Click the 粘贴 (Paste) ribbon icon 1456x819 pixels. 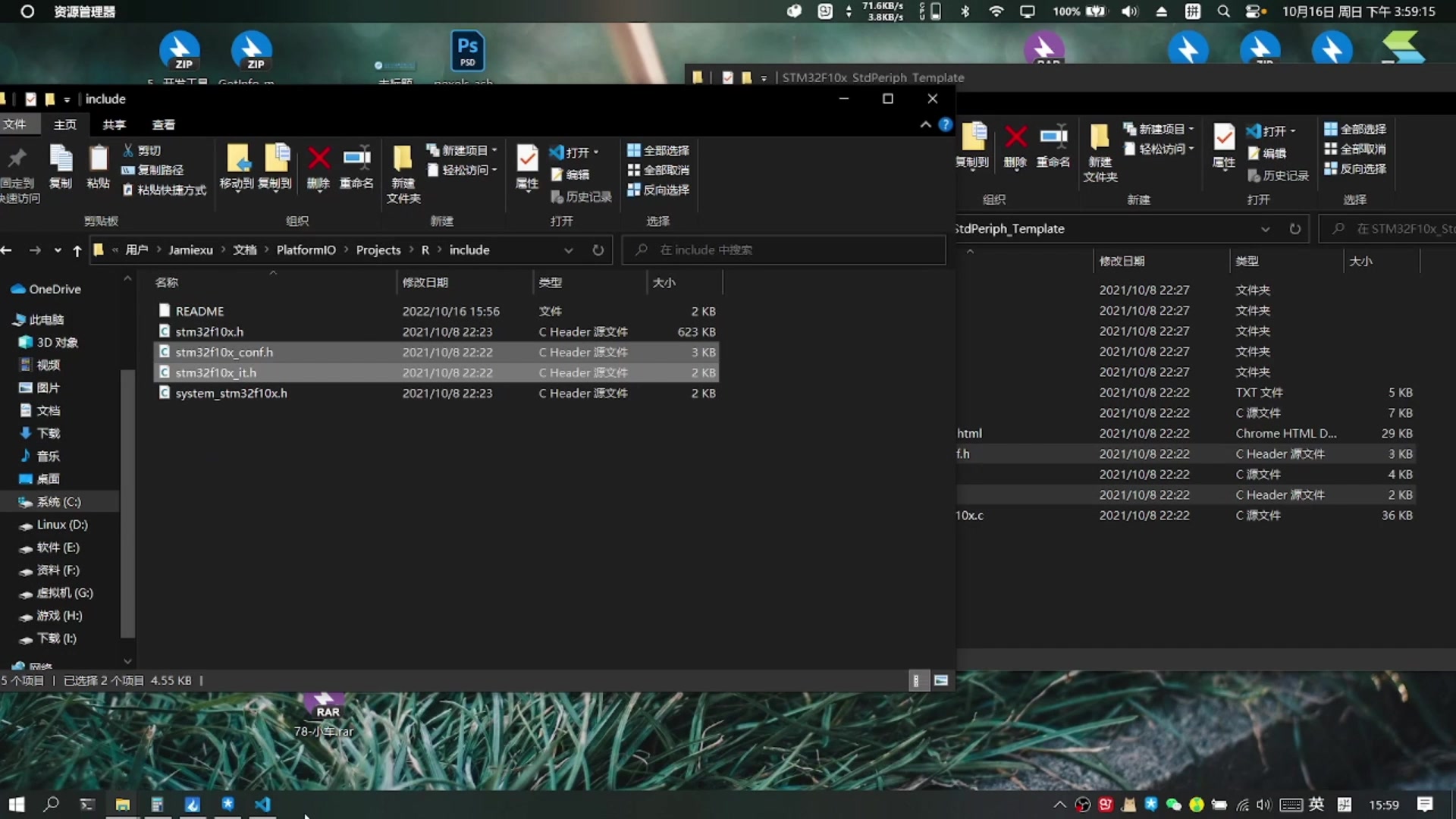[x=98, y=165]
